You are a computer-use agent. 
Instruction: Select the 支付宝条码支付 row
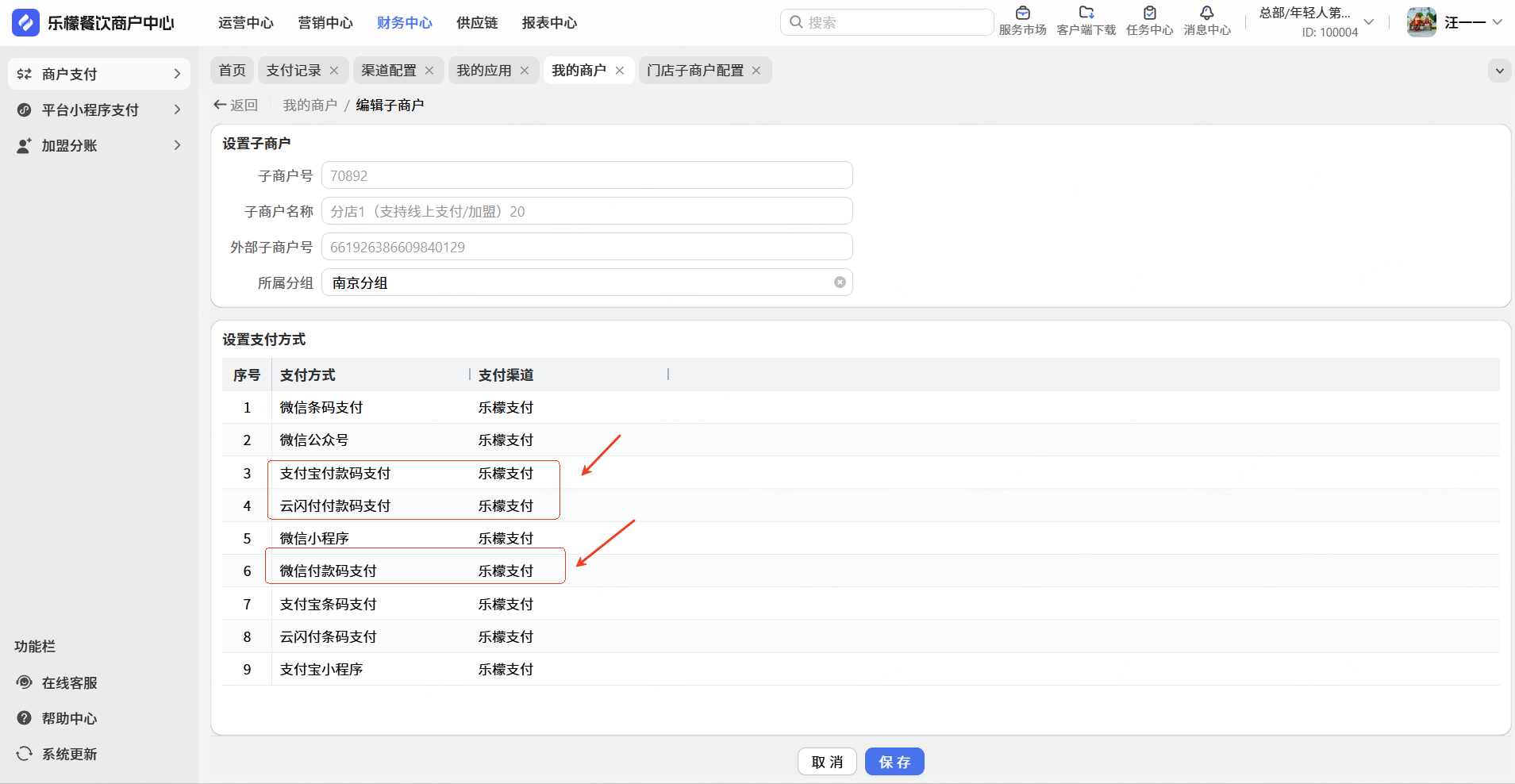[x=861, y=604]
